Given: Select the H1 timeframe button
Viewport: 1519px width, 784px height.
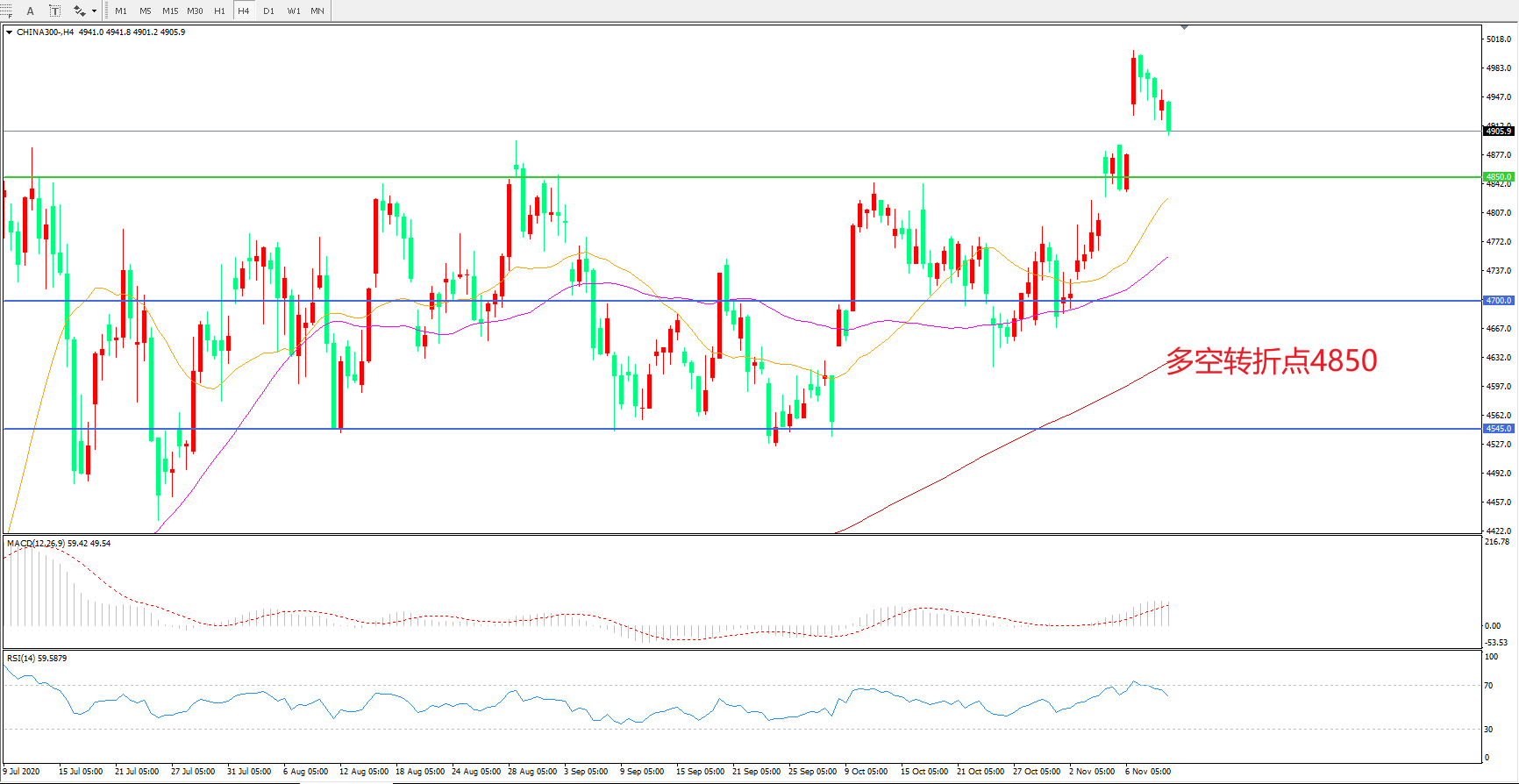Looking at the screenshot, I should (x=219, y=11).
